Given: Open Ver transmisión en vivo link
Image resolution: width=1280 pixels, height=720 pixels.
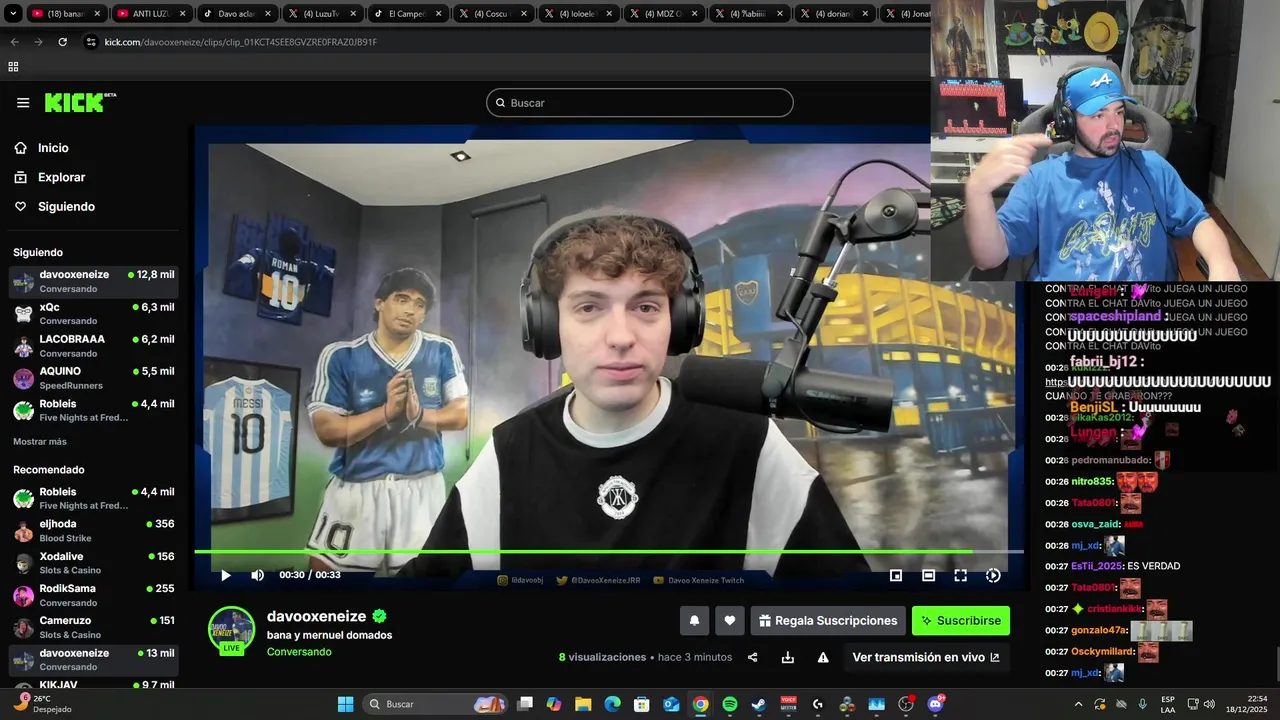Looking at the screenshot, I should point(926,657).
